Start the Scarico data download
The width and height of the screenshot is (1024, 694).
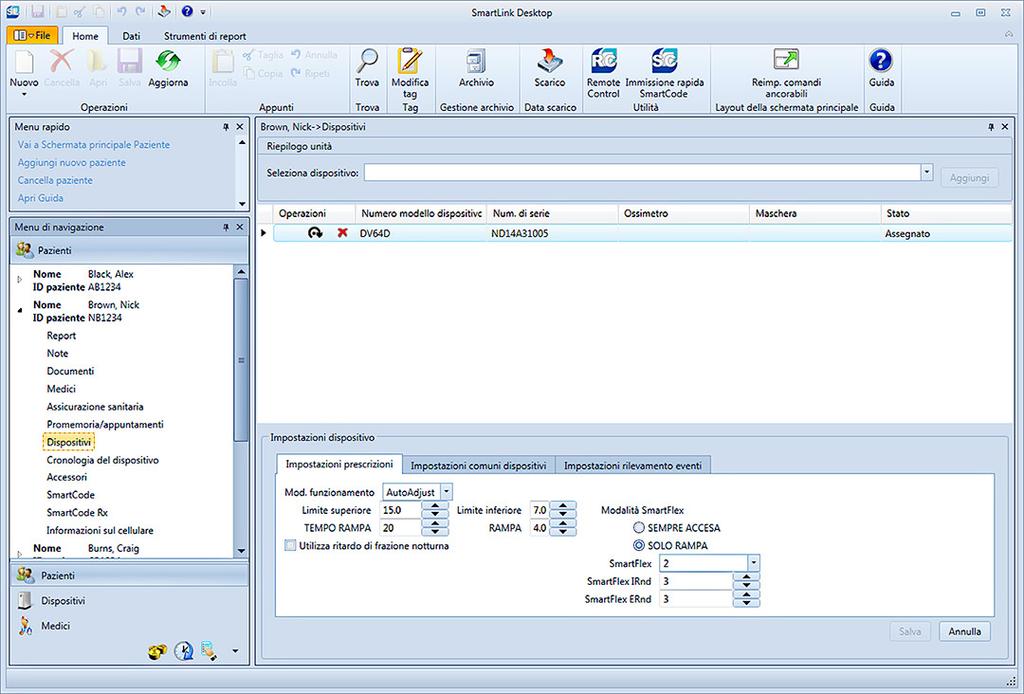click(549, 61)
